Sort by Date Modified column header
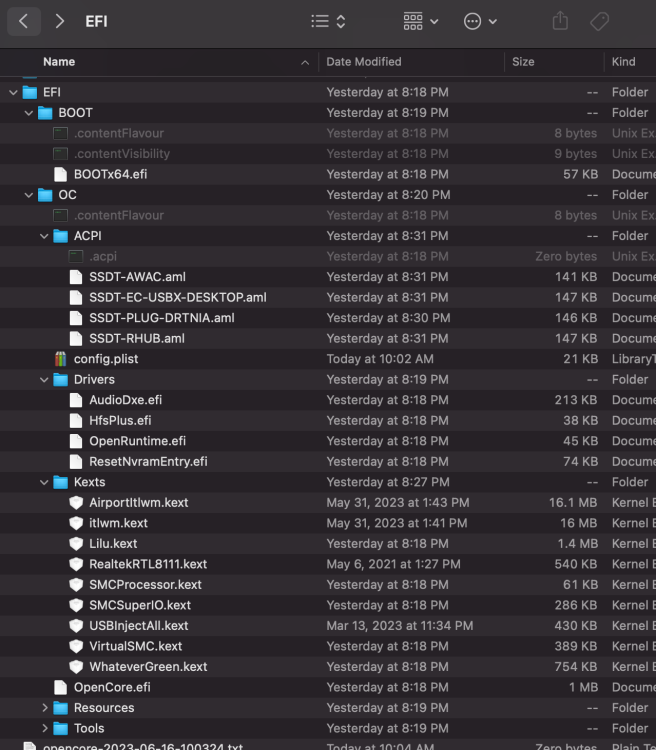Screen dimensions: 656x750 pos(364,62)
